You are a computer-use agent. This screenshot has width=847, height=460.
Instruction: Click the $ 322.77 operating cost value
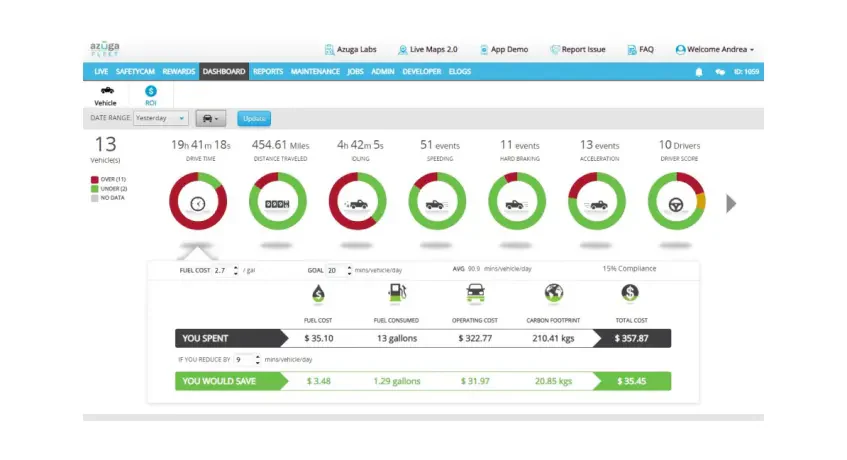click(x=475, y=339)
